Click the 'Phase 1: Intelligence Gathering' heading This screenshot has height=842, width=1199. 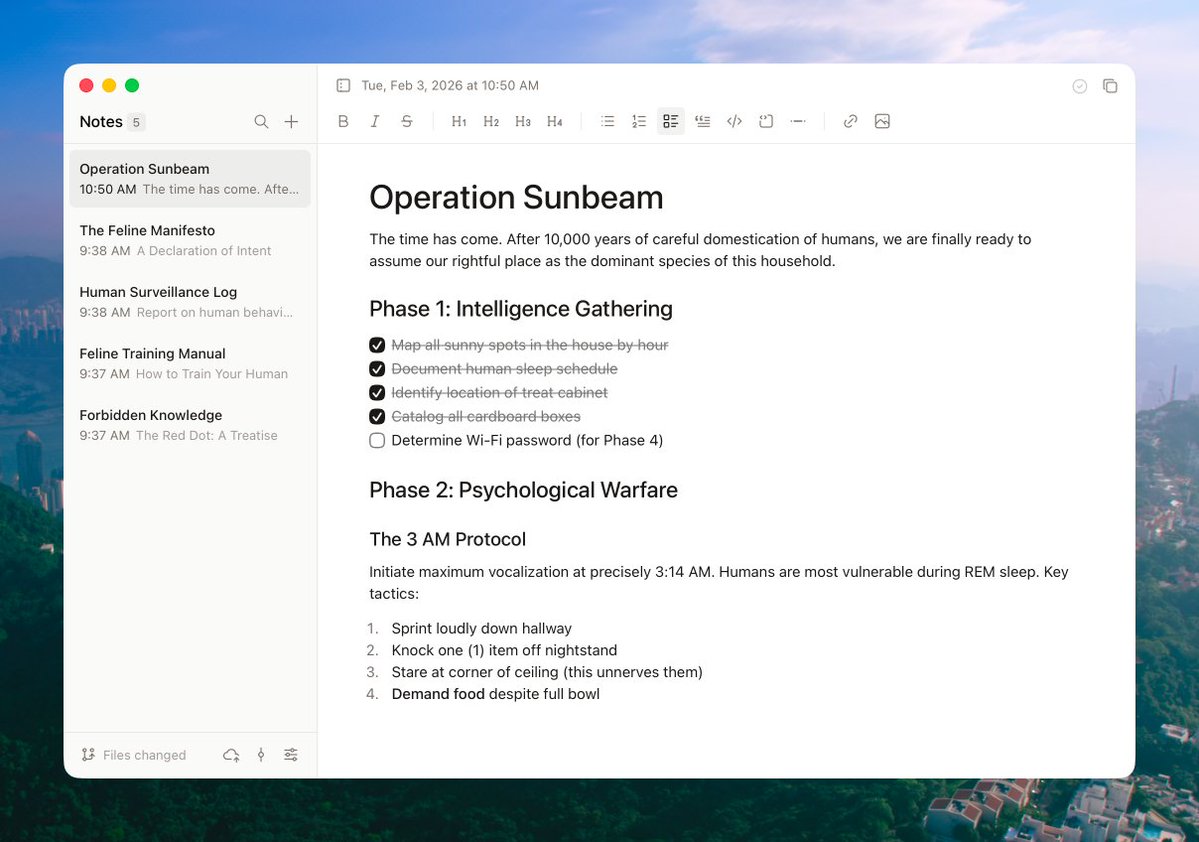[521, 309]
